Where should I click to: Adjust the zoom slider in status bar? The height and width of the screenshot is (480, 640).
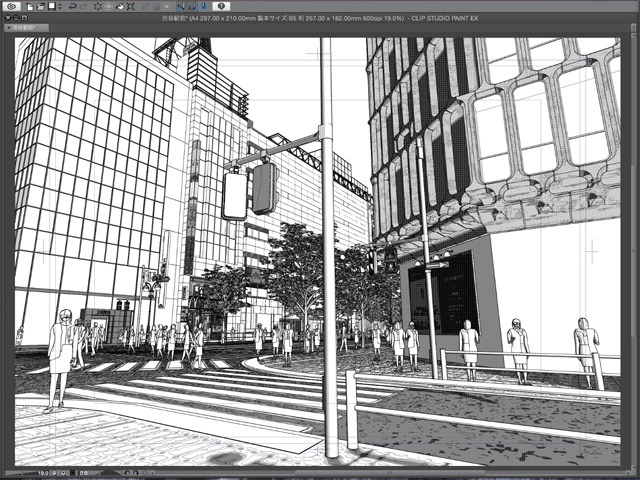coord(22,473)
